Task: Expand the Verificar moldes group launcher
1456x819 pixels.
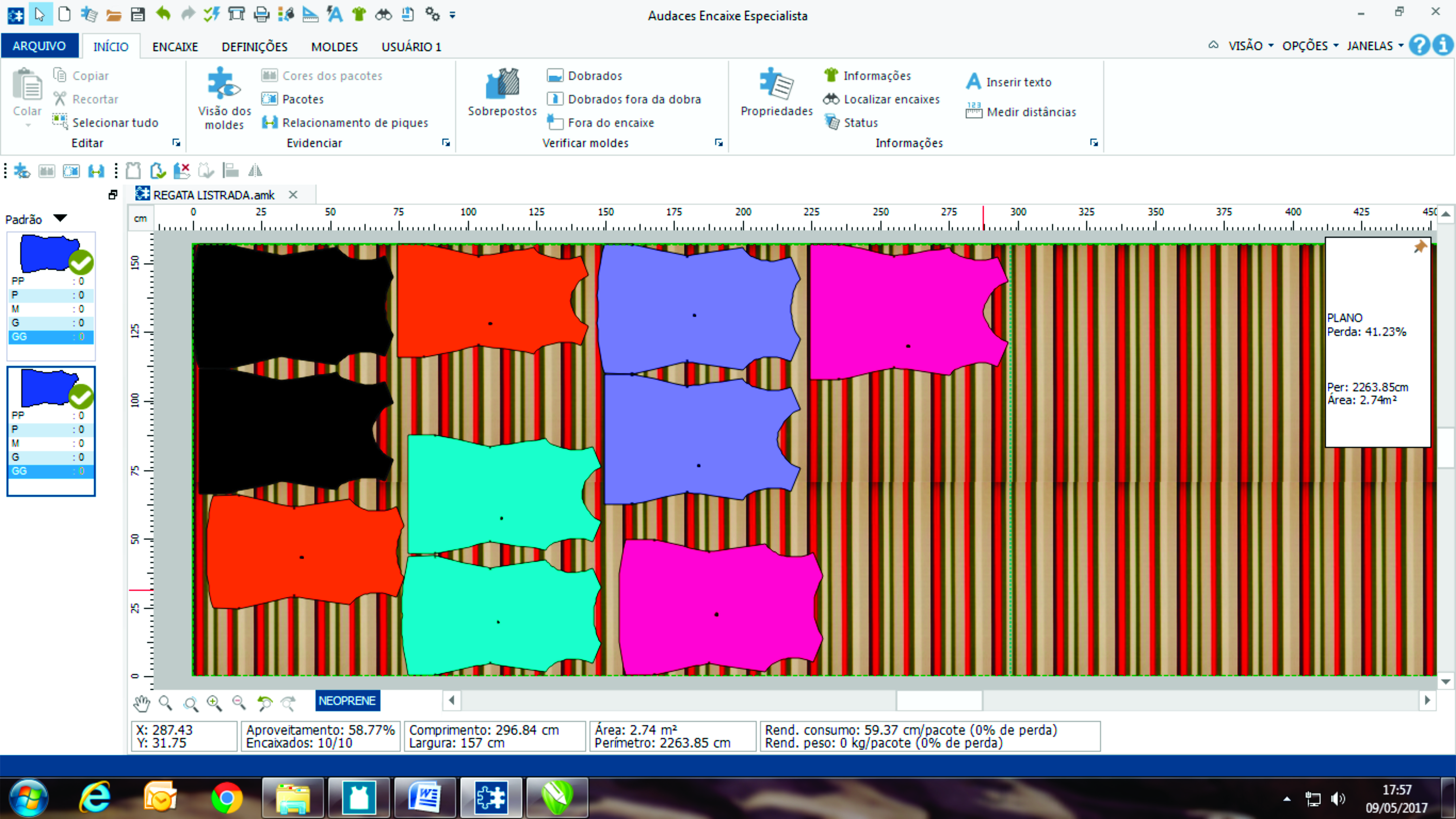Action: coord(719,143)
